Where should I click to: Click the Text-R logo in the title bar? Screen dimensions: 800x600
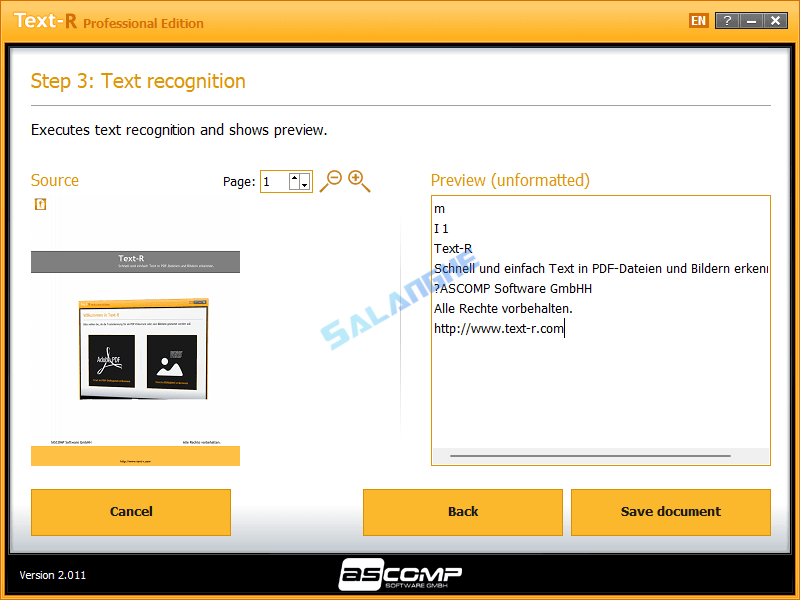pos(45,20)
